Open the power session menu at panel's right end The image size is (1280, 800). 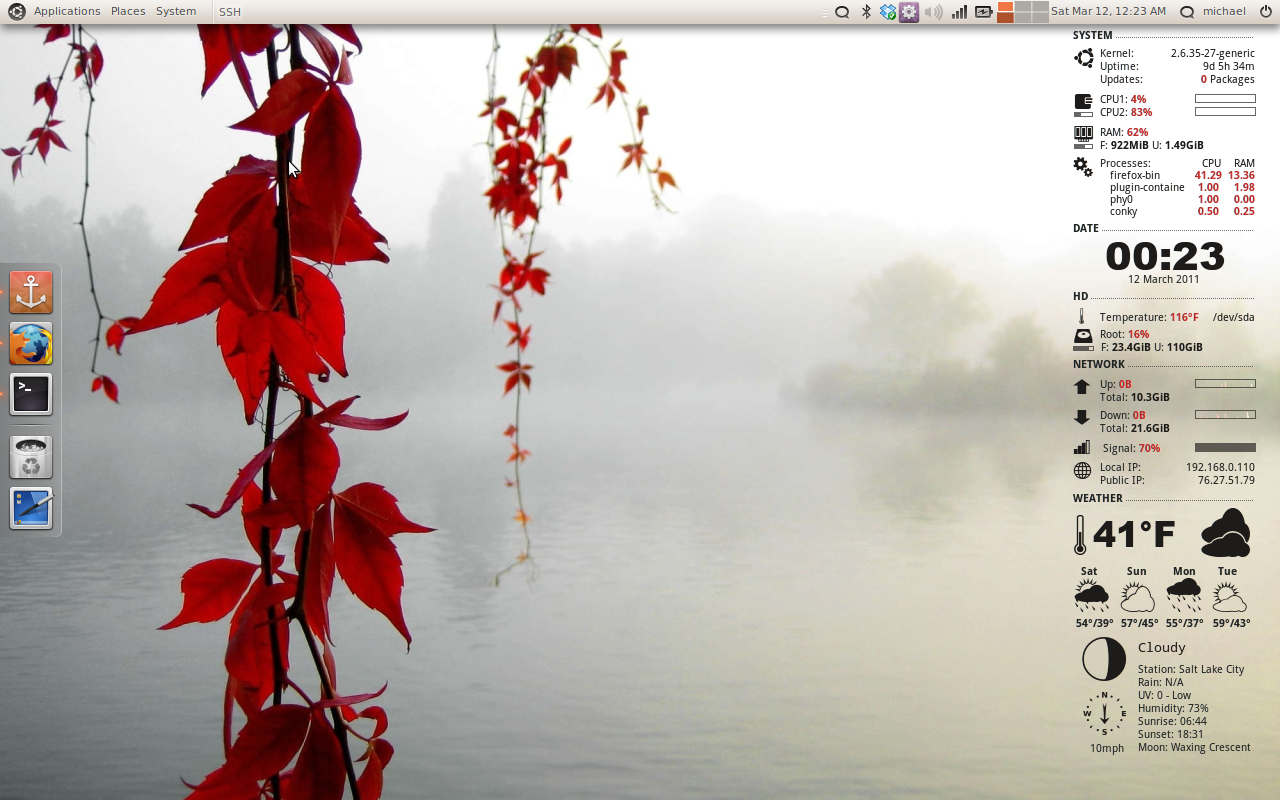[x=1266, y=12]
